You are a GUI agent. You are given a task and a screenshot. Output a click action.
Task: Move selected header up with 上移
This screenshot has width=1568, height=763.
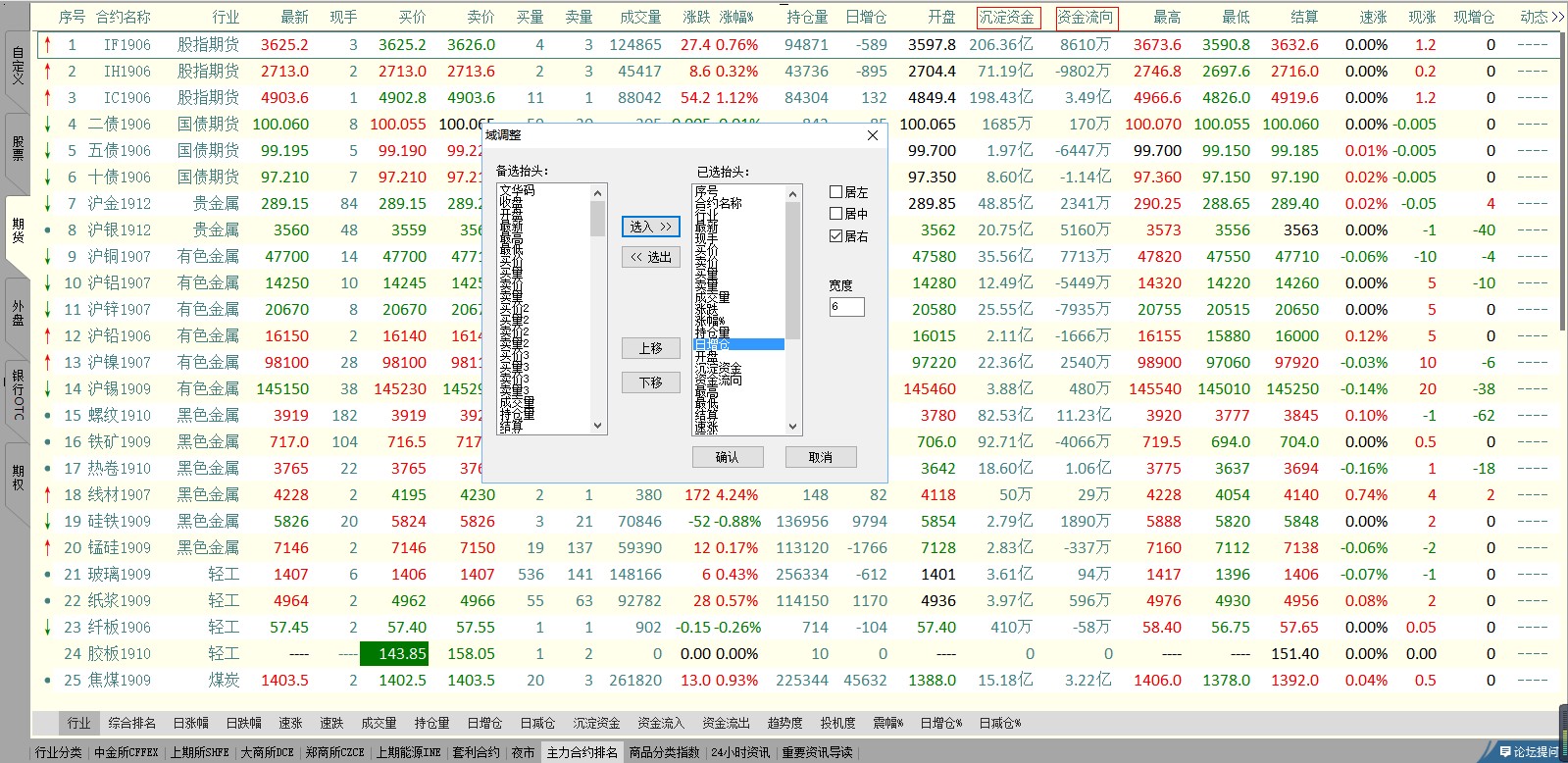[x=650, y=348]
